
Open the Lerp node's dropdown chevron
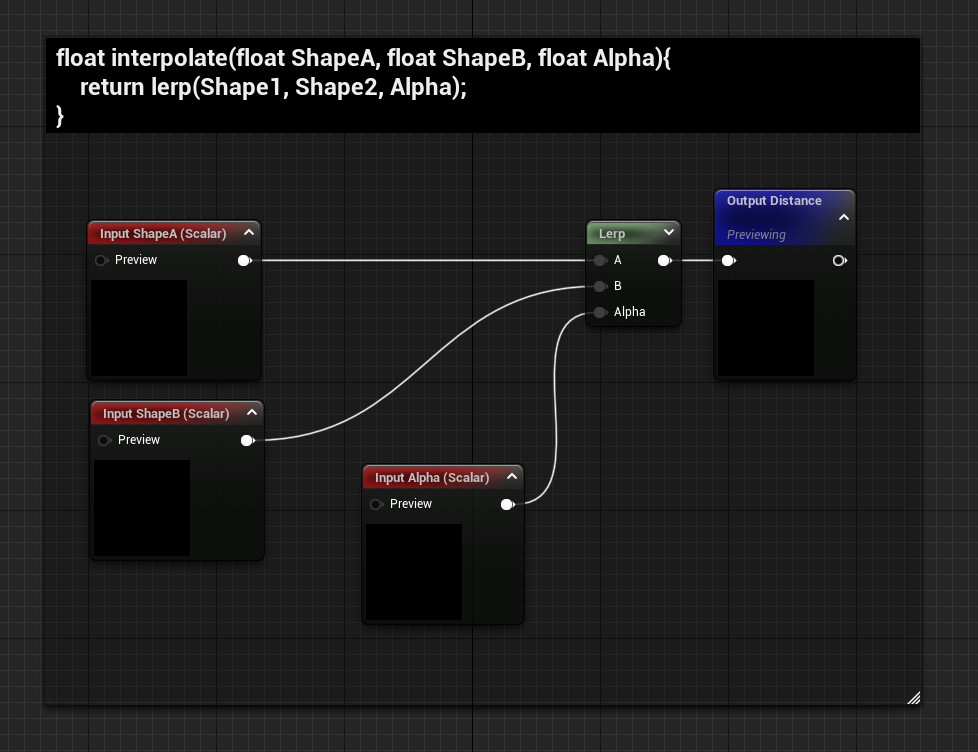[669, 232]
